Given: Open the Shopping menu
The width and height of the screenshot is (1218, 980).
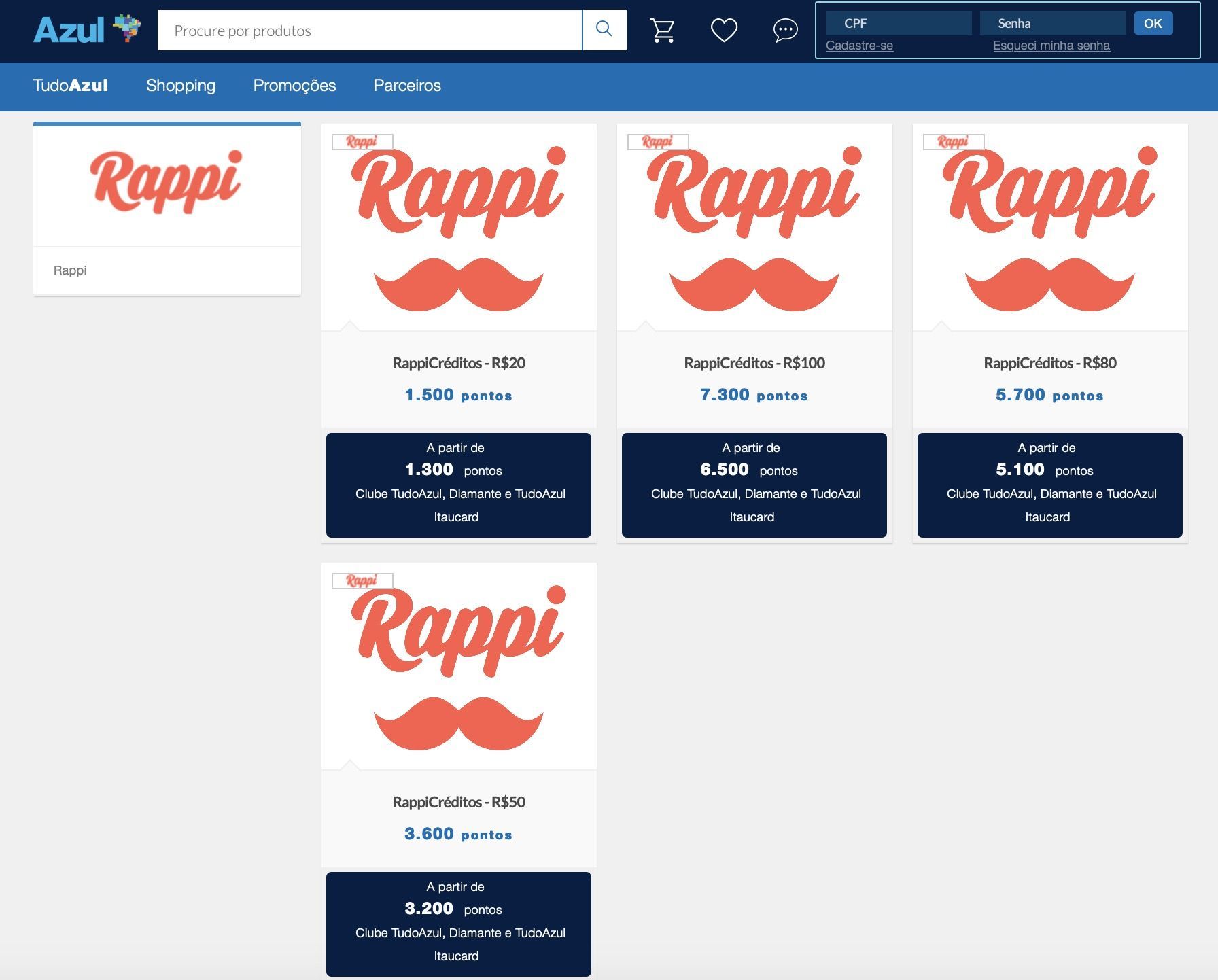Looking at the screenshot, I should [x=181, y=86].
